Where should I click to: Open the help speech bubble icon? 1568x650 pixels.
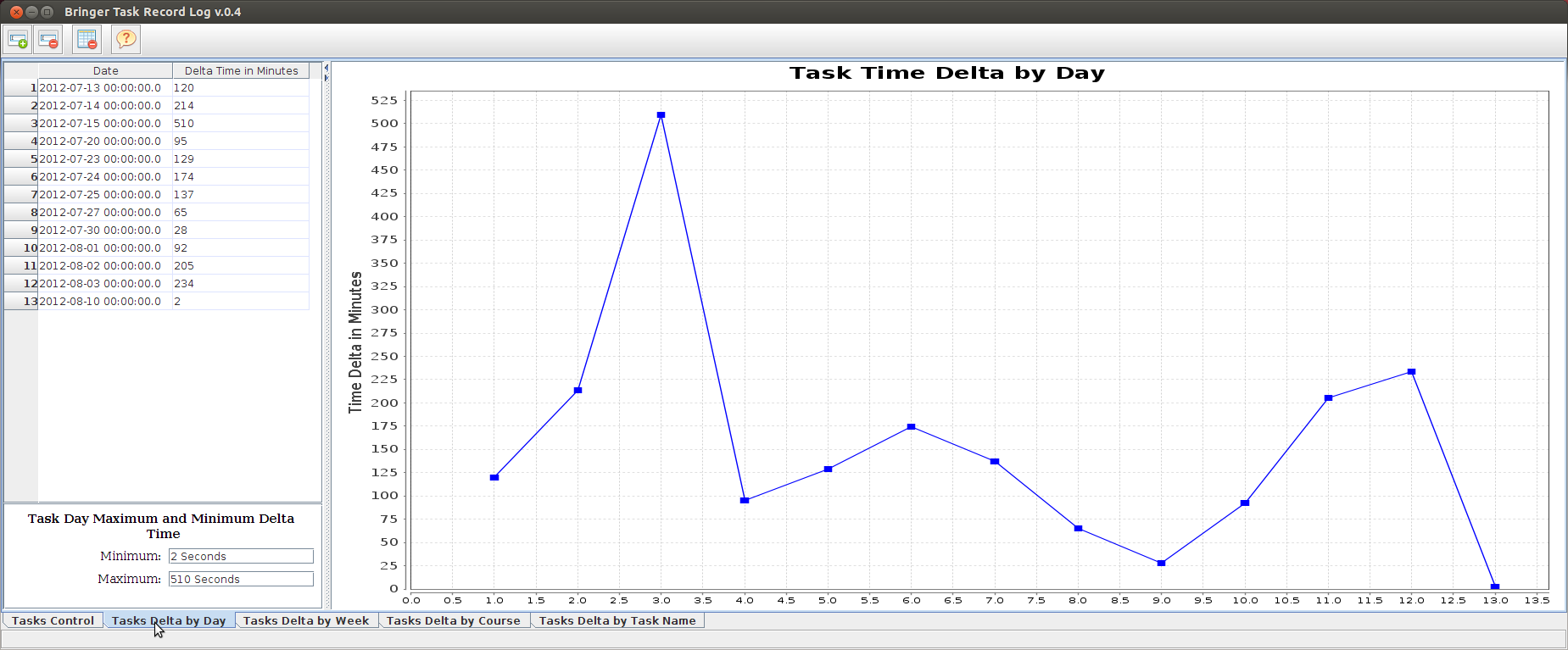coord(126,39)
